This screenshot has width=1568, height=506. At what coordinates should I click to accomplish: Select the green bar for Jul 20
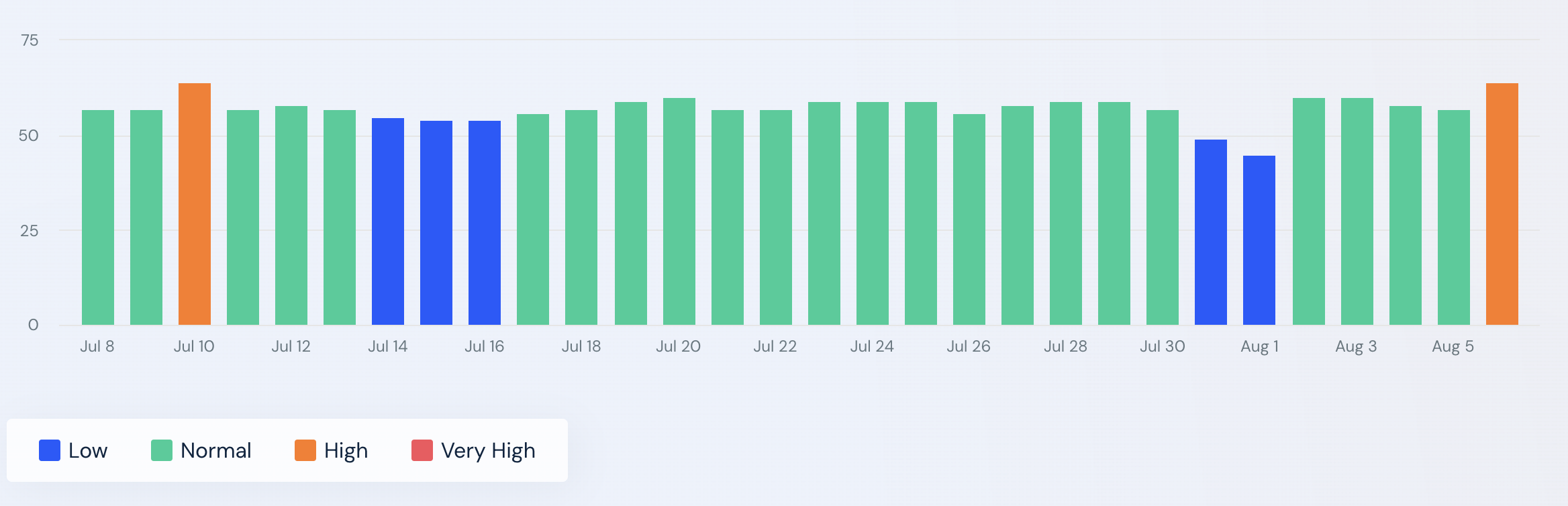[x=679, y=211]
